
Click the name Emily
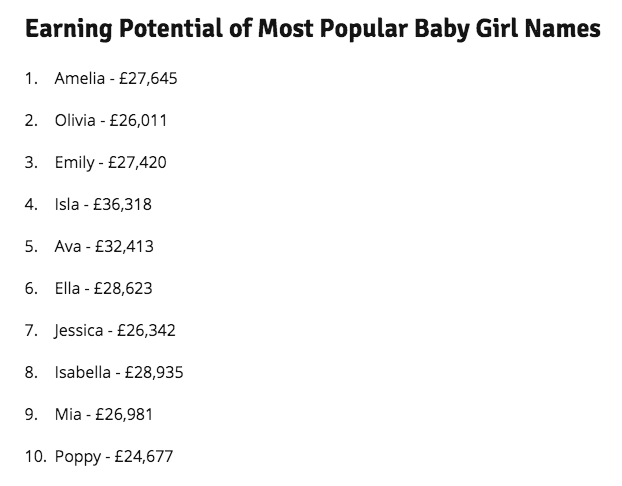(75, 162)
